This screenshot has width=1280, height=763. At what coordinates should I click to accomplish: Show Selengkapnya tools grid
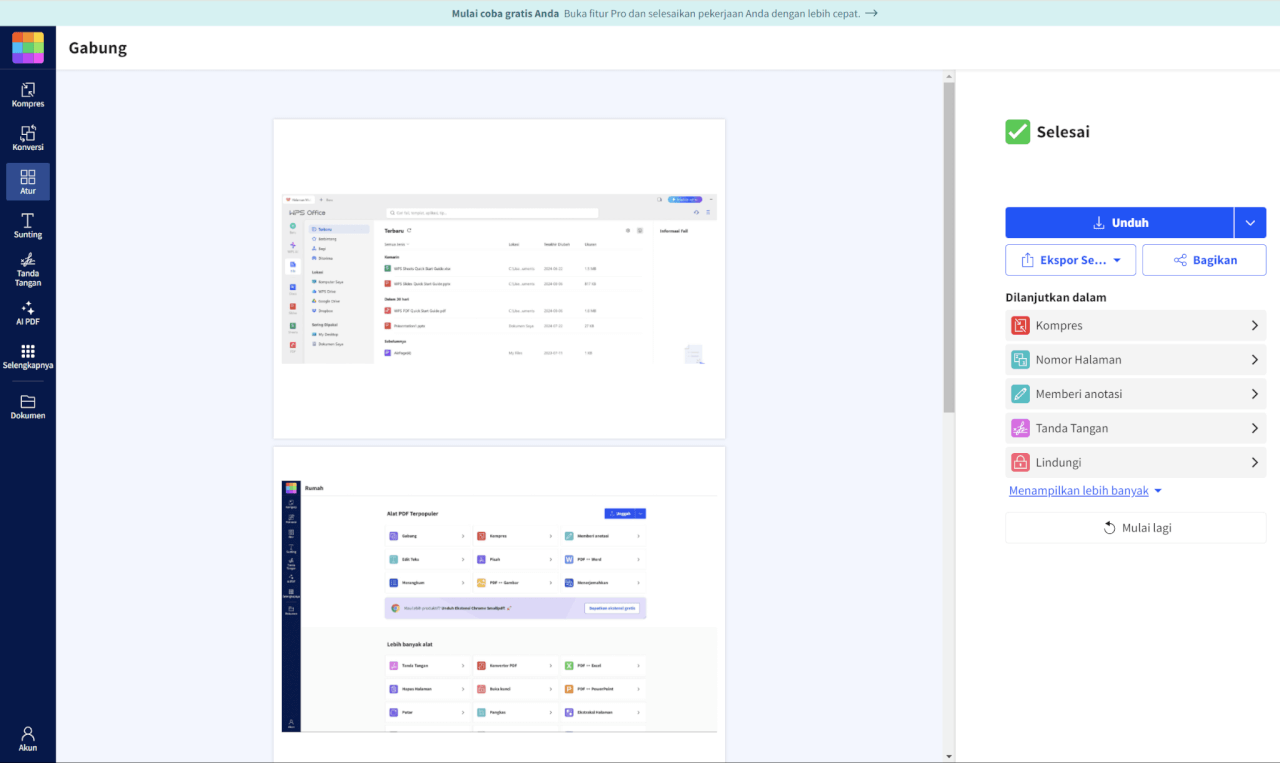tap(28, 357)
